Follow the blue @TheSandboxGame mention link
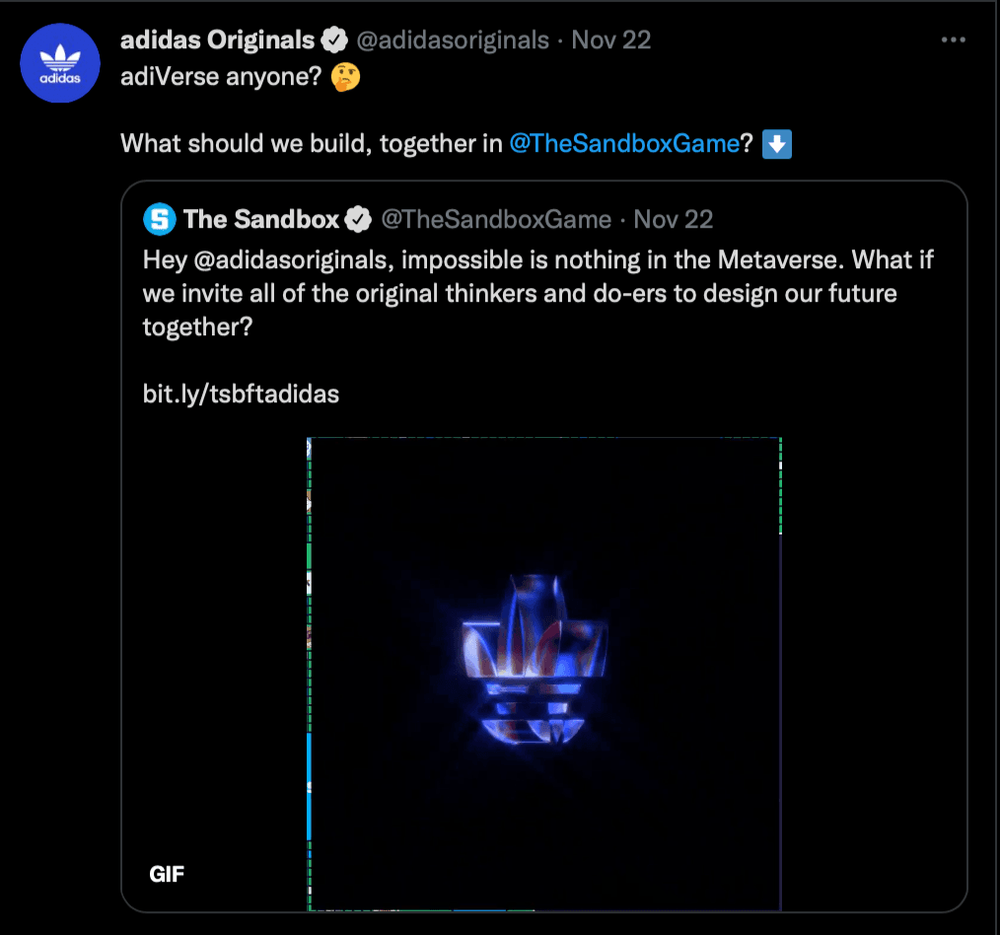The image size is (1000, 935). 624,144
